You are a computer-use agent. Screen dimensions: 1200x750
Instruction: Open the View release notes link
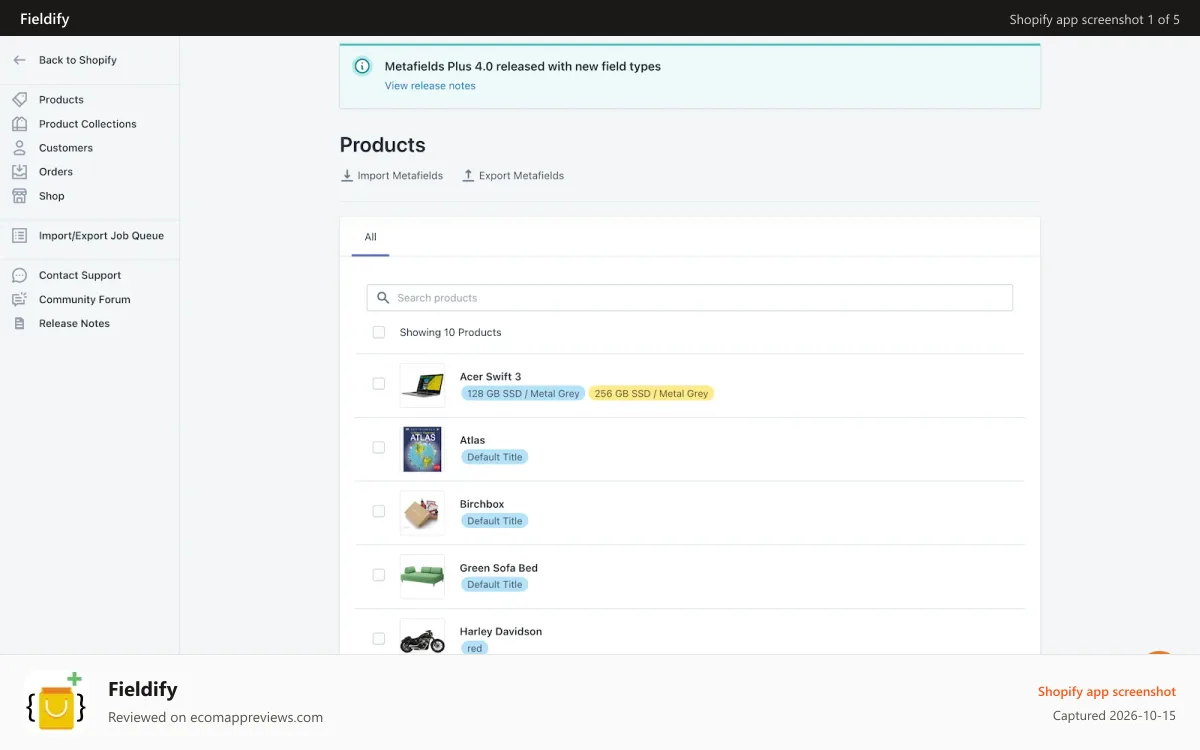point(430,86)
